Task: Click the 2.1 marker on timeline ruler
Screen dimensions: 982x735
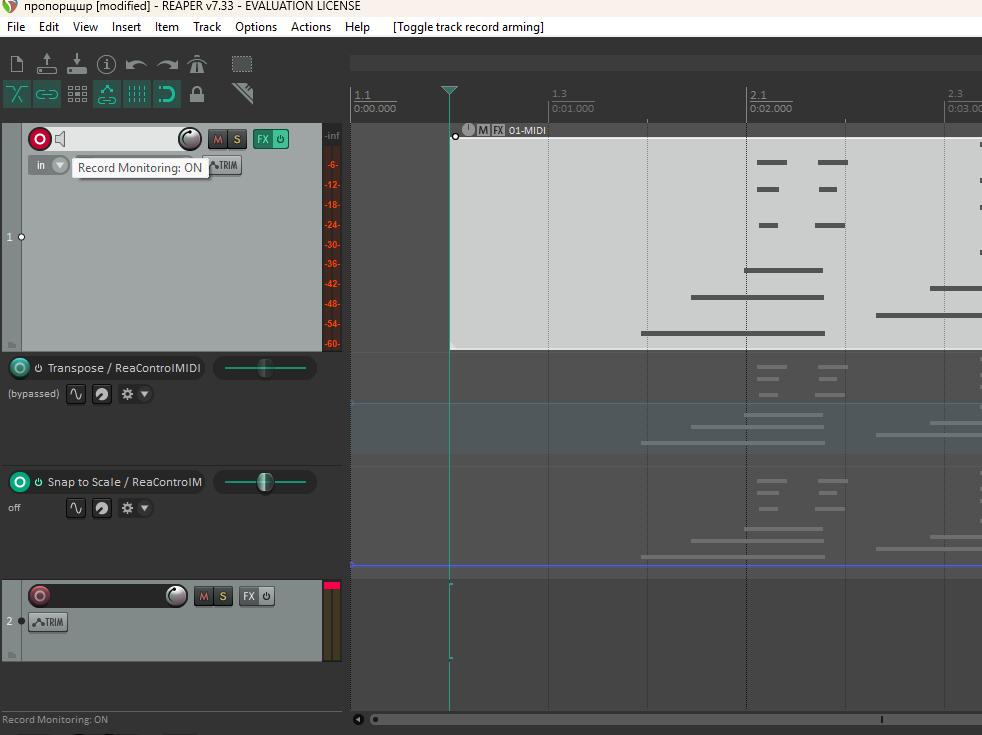Action: [757, 94]
